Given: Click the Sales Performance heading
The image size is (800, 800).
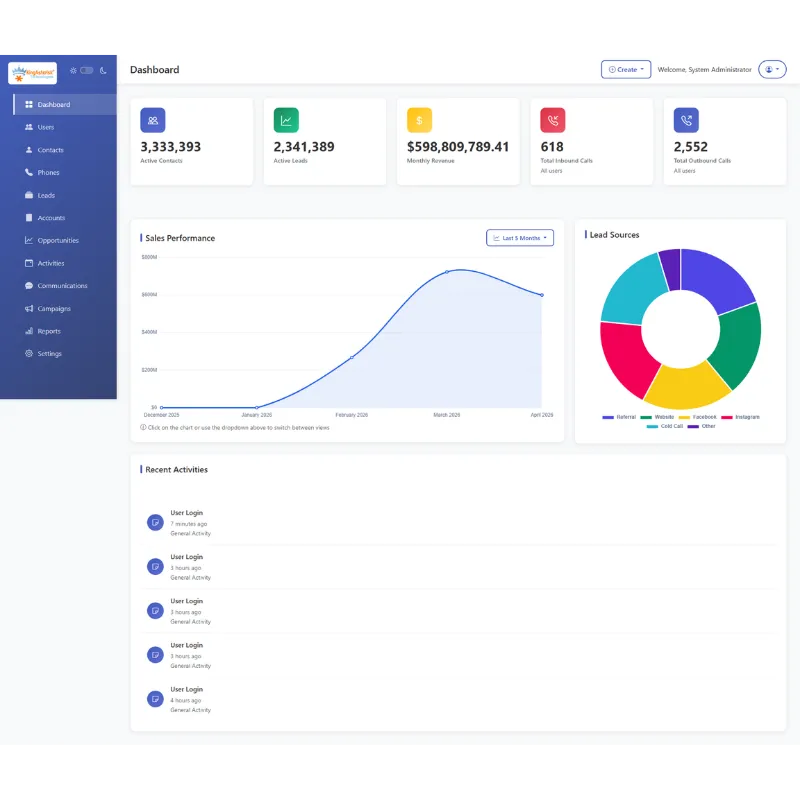Looking at the screenshot, I should 180,238.
